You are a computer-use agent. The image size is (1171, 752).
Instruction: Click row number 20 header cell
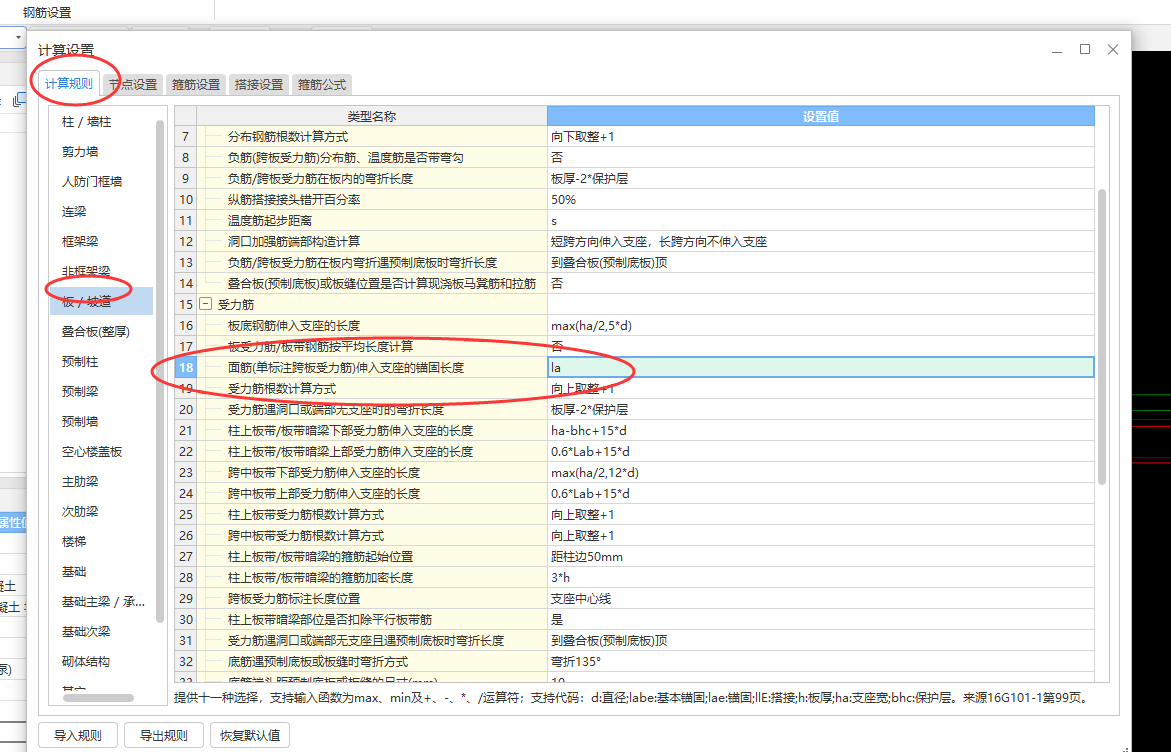point(185,409)
